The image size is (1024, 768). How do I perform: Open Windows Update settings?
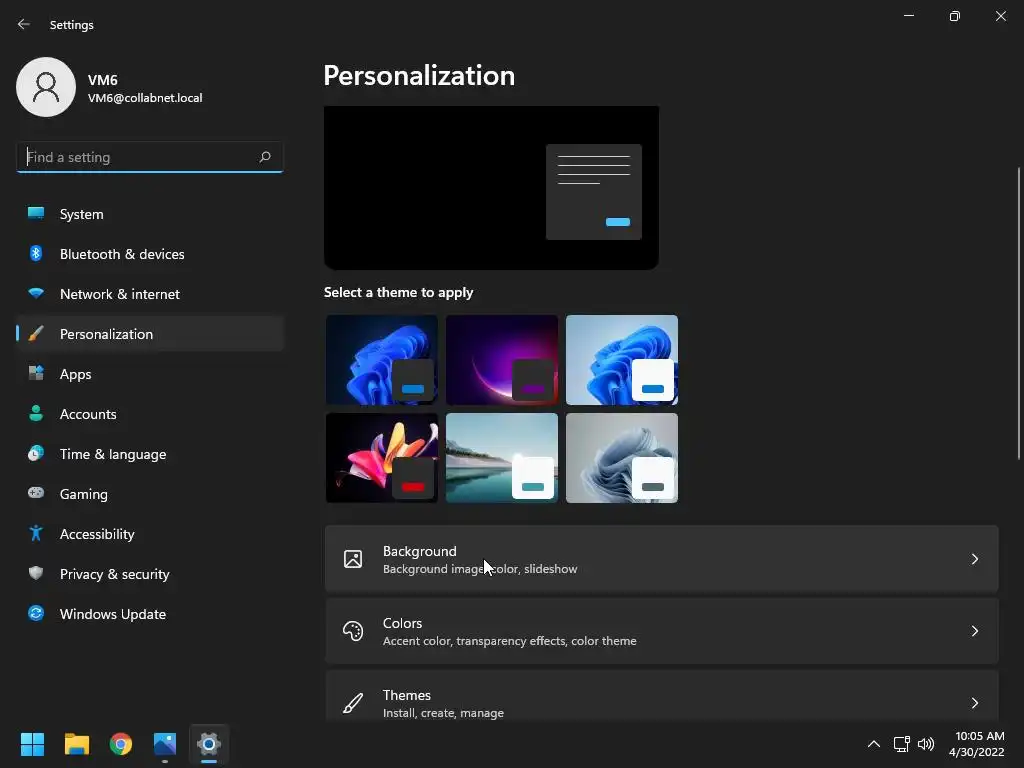pyautogui.click(x=150, y=614)
